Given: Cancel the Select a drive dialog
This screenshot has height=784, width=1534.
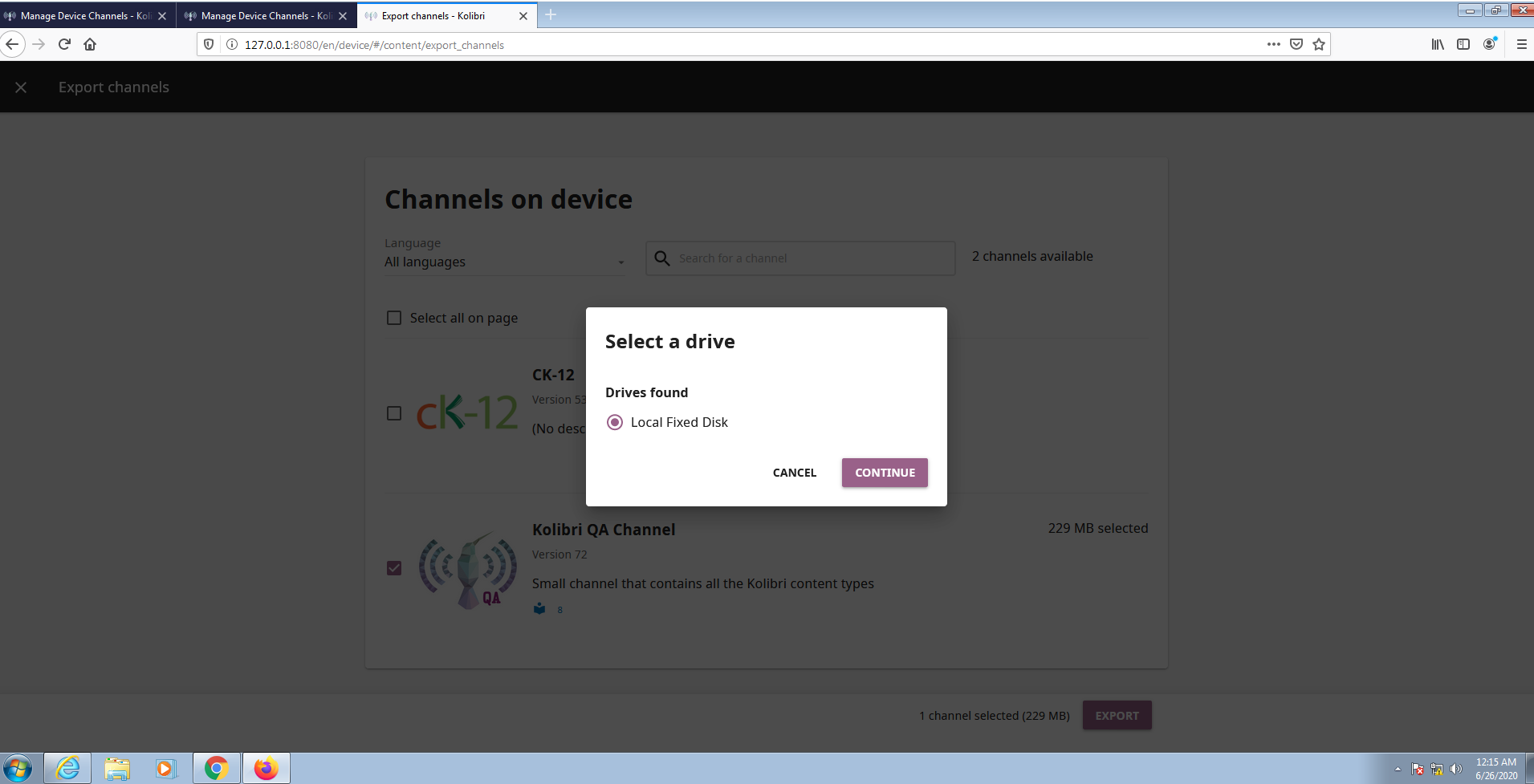Looking at the screenshot, I should pyautogui.click(x=794, y=473).
